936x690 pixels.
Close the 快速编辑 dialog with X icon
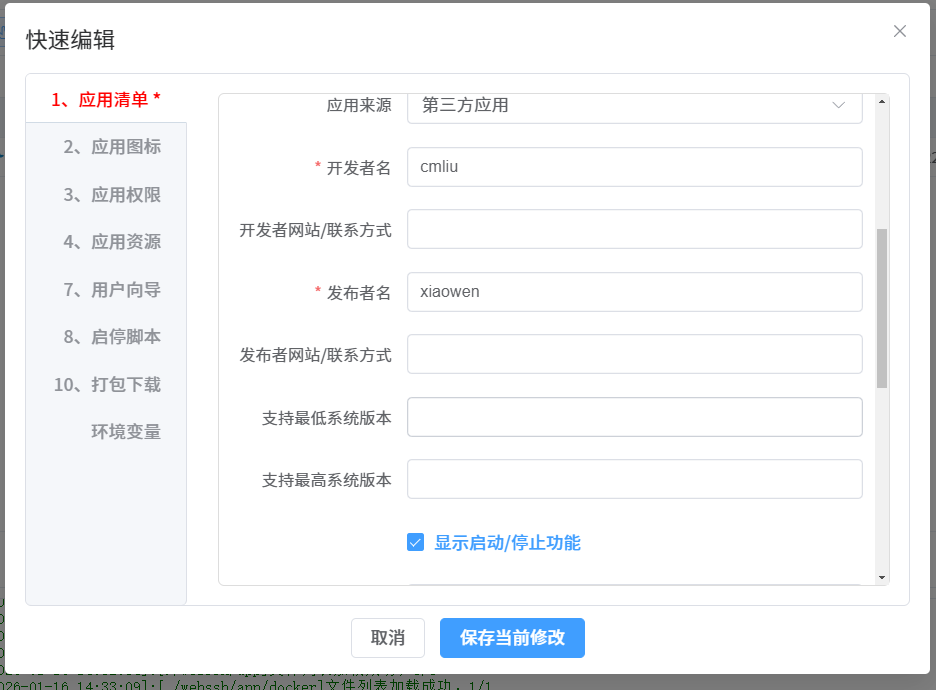pyautogui.click(x=900, y=31)
